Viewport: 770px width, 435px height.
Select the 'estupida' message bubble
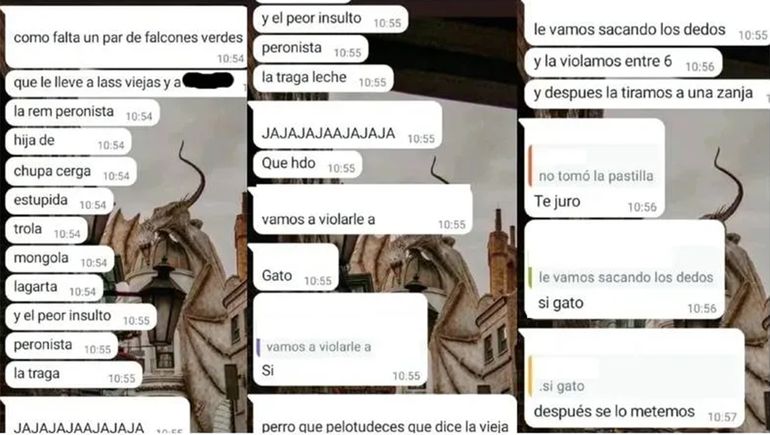click(59, 201)
